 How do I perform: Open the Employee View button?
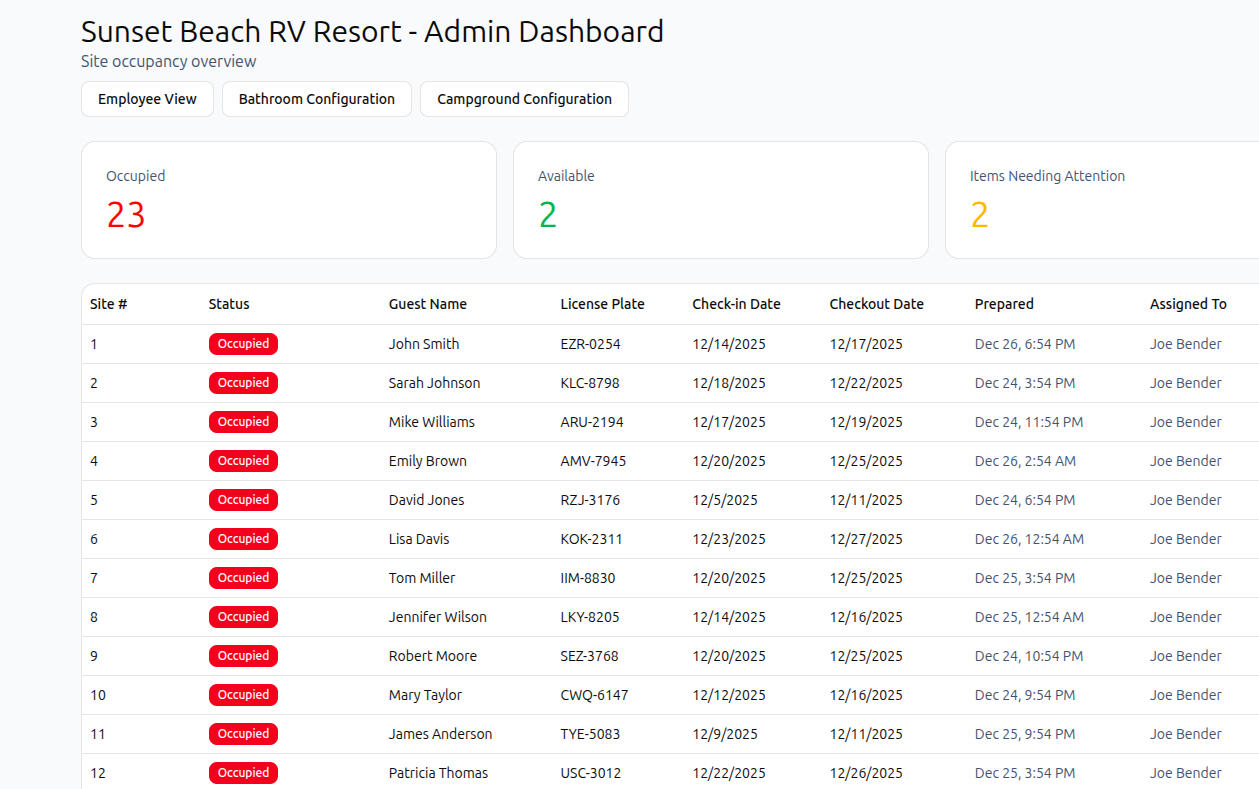click(x=147, y=99)
